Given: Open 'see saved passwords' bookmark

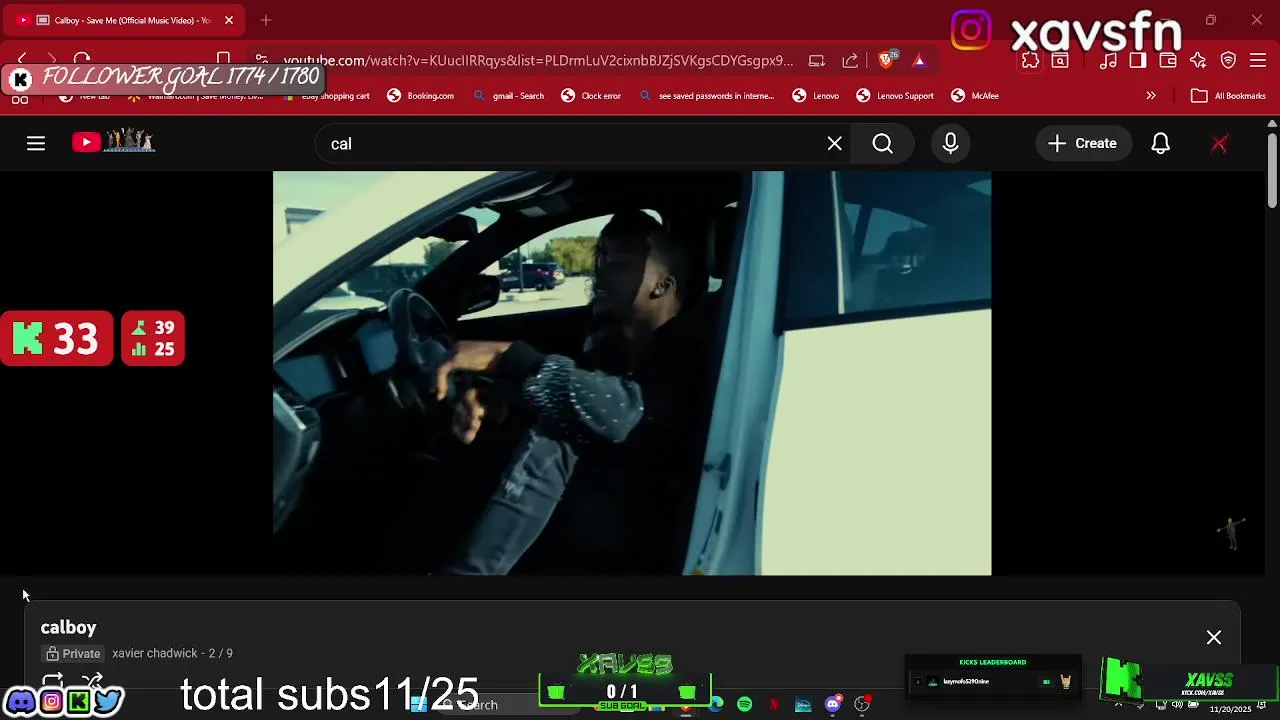Looking at the screenshot, I should click(706, 96).
